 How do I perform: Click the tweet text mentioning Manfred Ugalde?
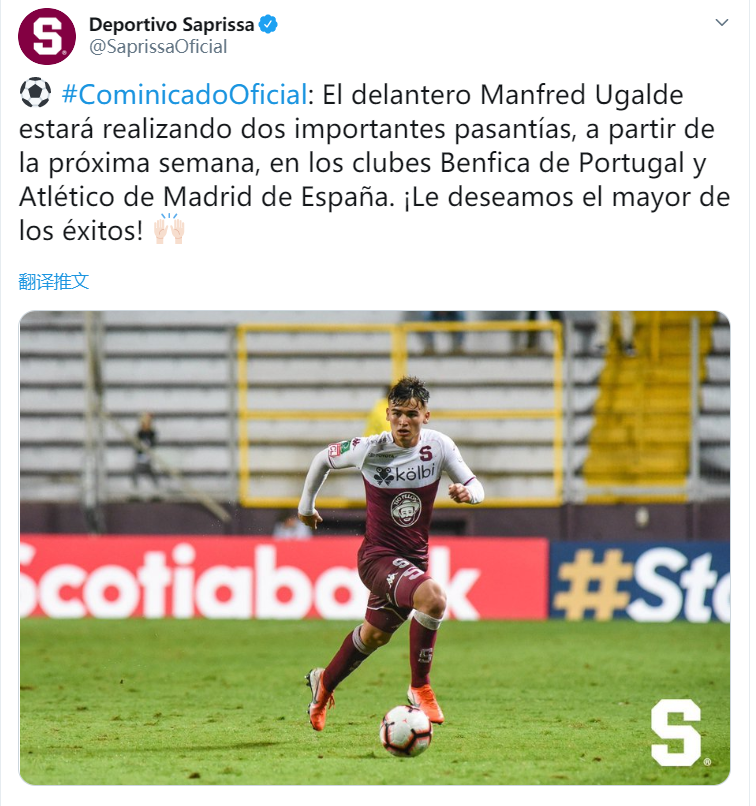375,162
